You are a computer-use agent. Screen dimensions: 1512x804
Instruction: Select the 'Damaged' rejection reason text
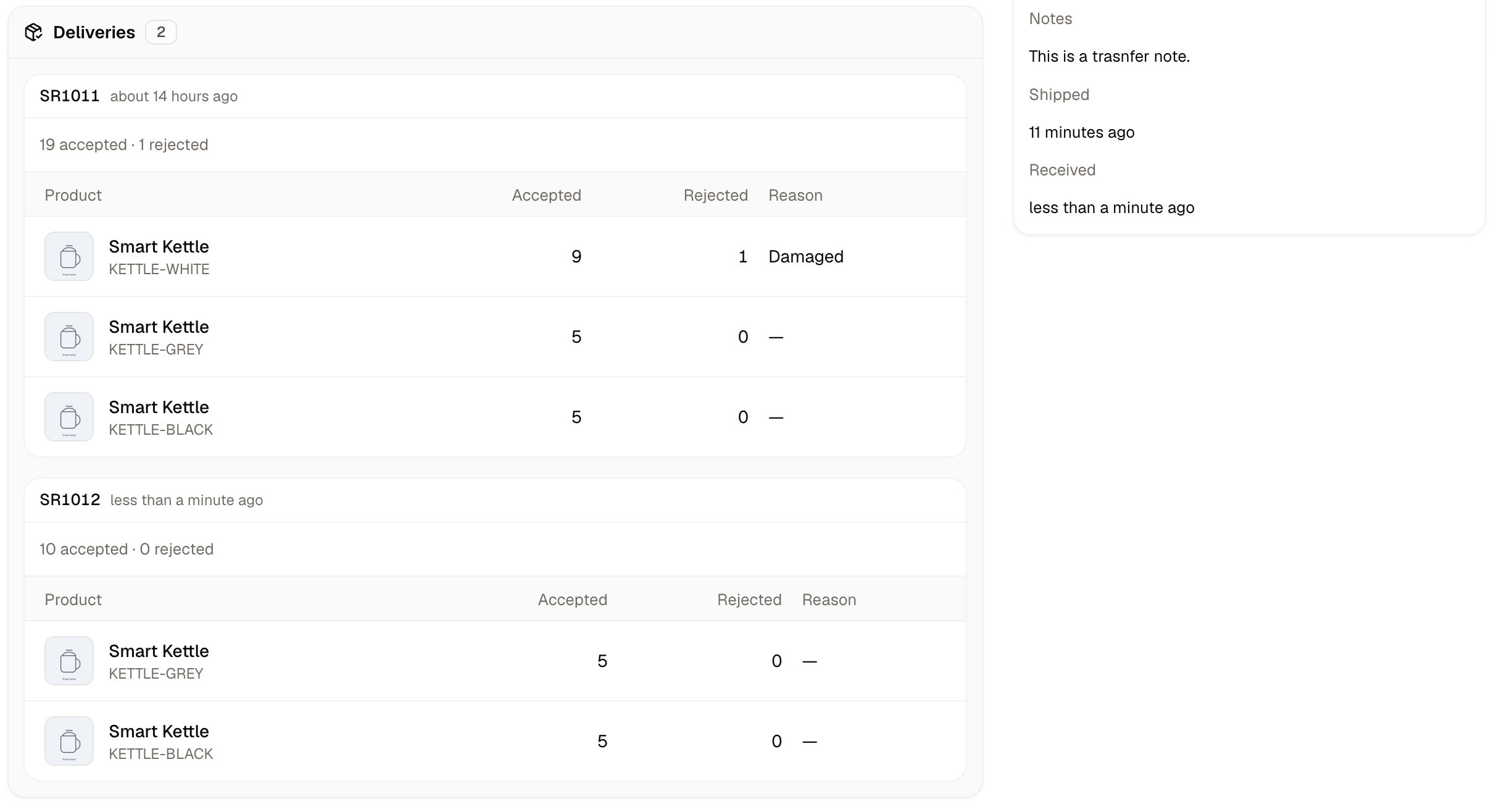[x=806, y=256]
